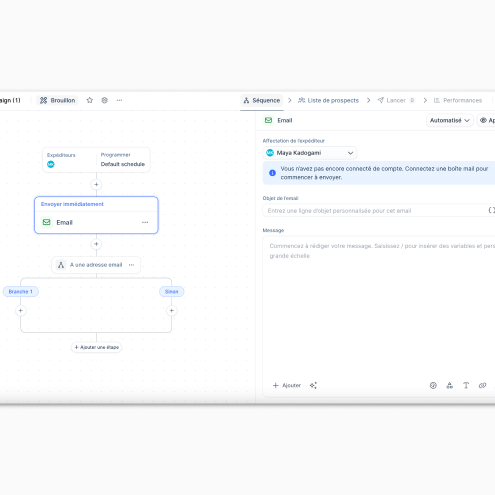
Task: Select the A une adresse email condition
Action: pos(96,265)
